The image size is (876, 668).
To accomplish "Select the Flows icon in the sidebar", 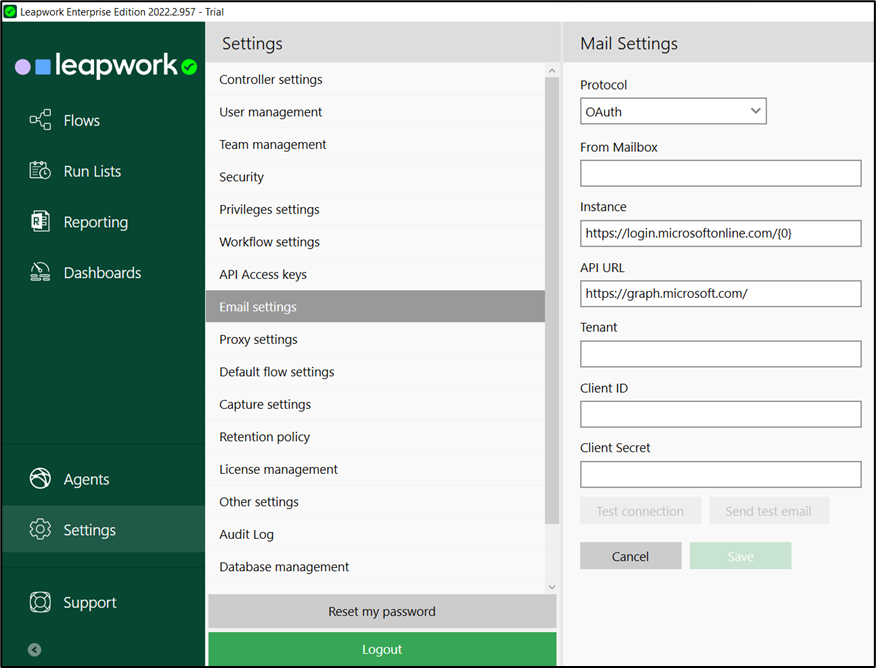I will tap(39, 119).
